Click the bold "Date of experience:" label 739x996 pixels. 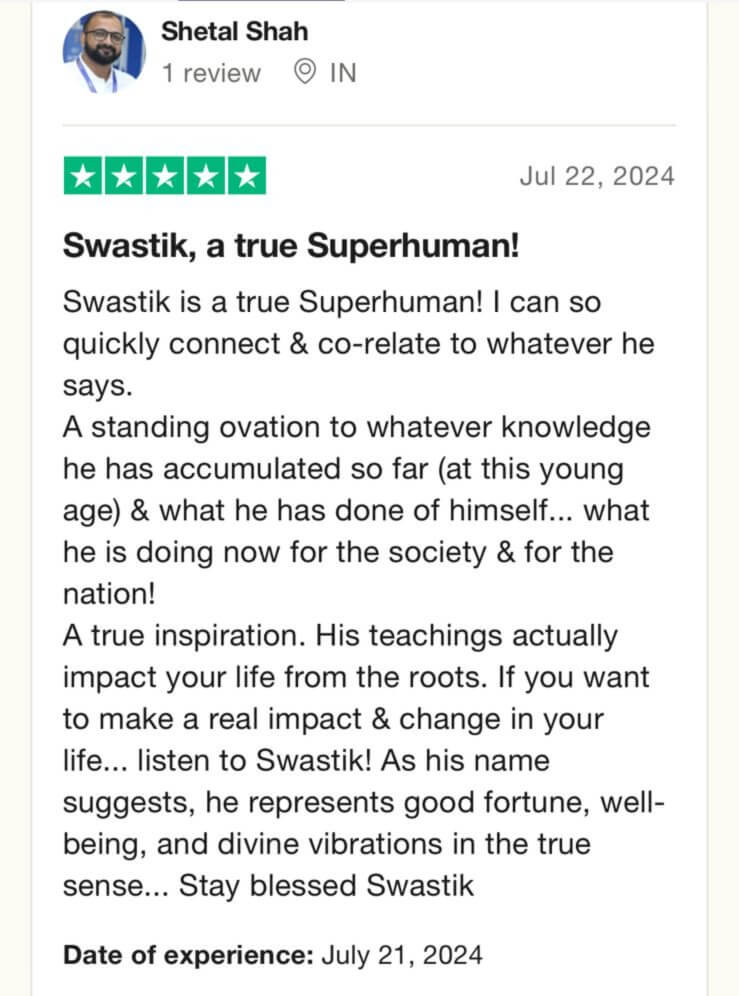click(x=189, y=955)
